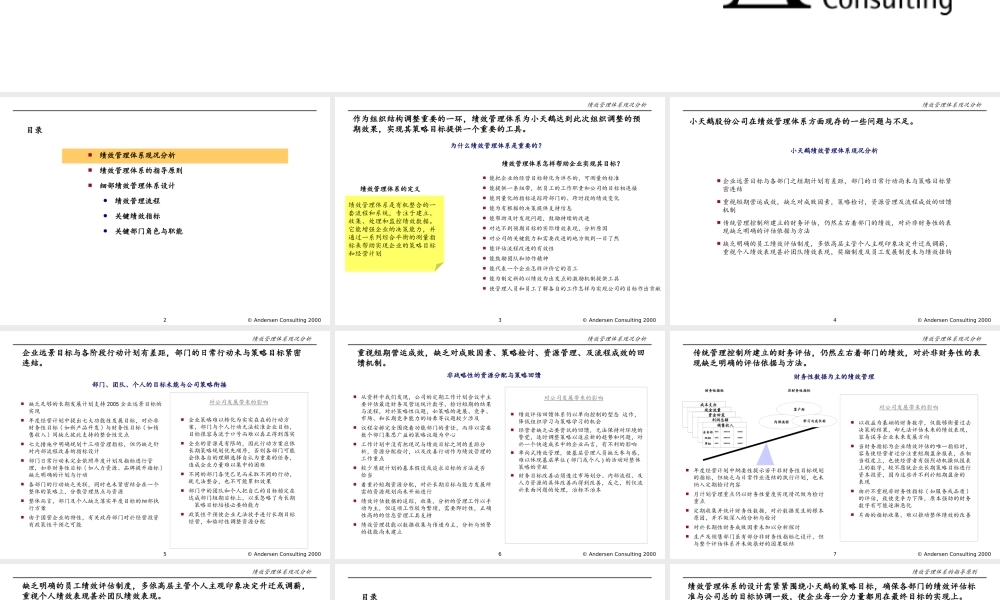Screen dimensions: 1000x600
Task: Click the 目录 heading on slide 2
Action: pos(34,130)
